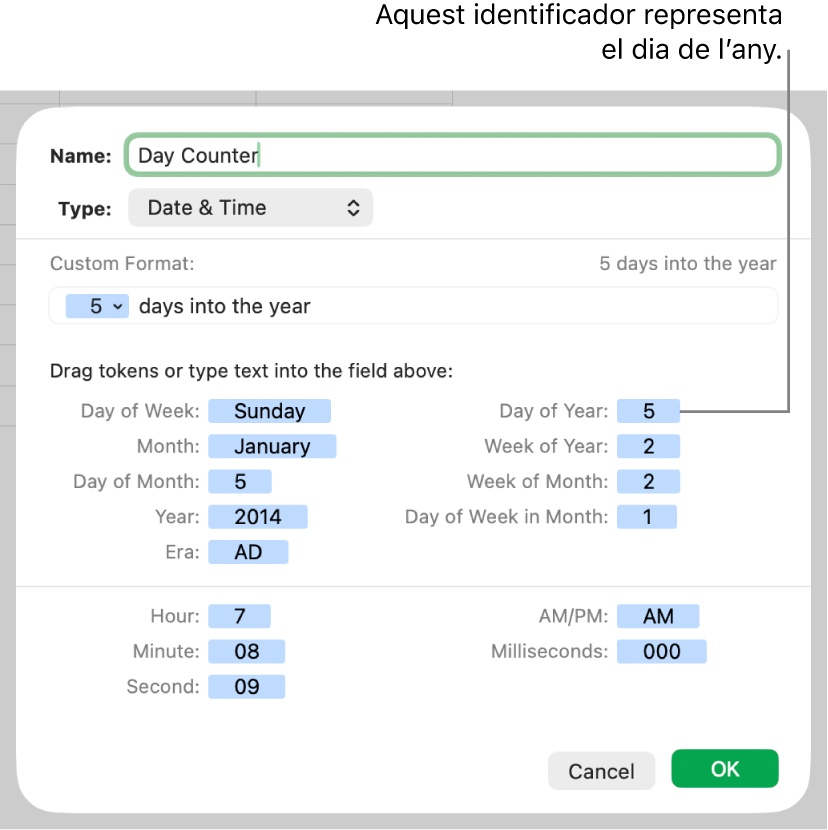Select the Second token showing 09

(x=246, y=686)
